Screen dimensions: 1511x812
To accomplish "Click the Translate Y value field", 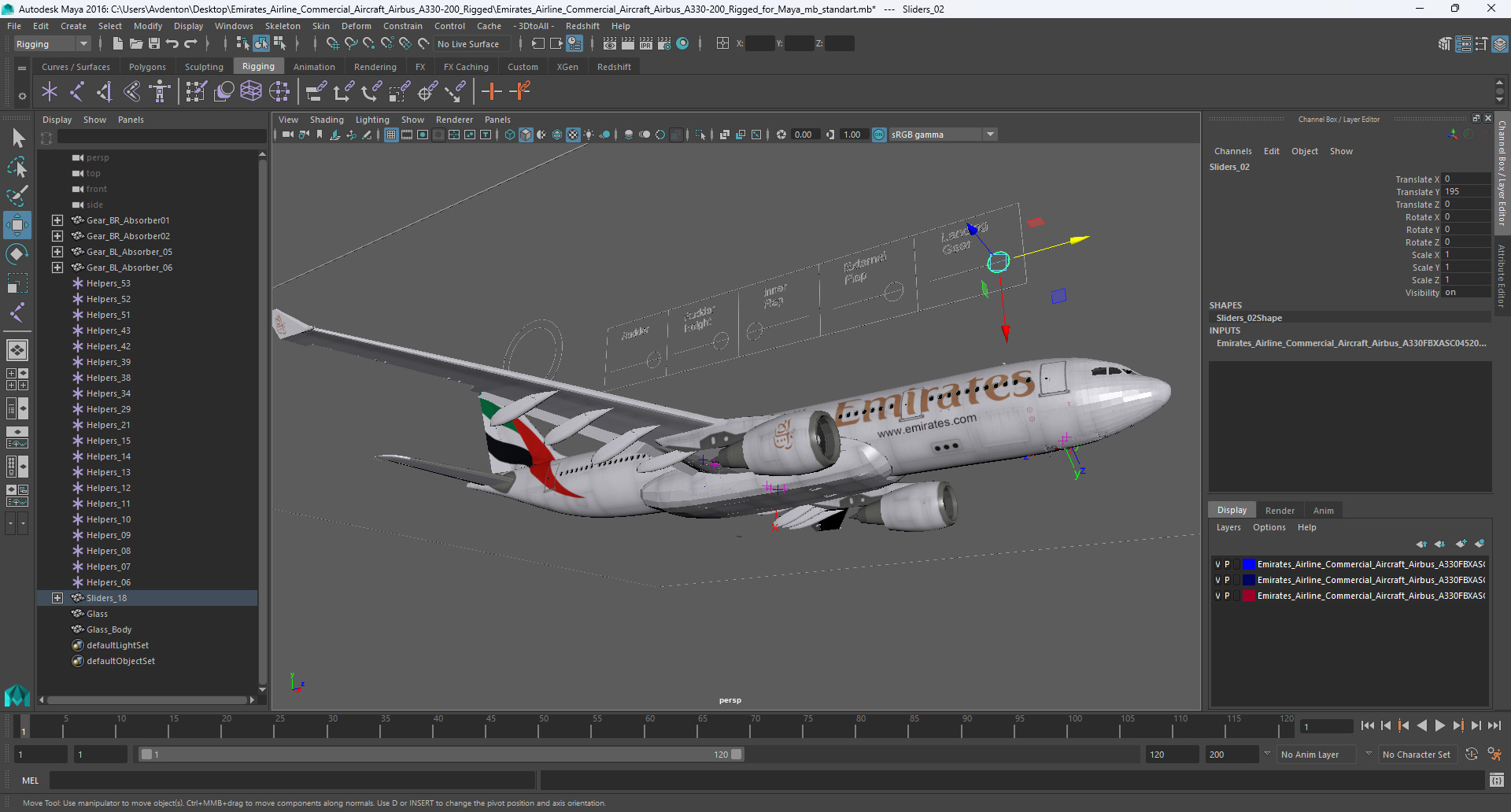I will [x=1466, y=191].
